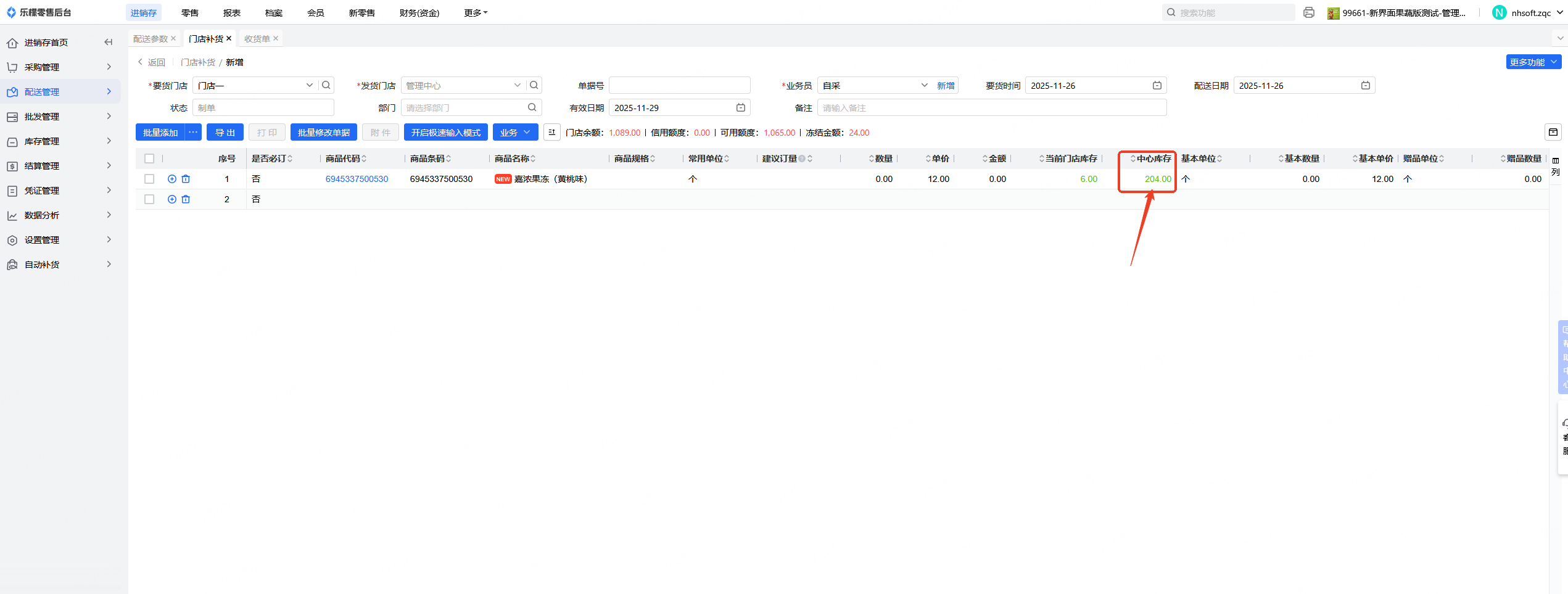Screen dimensions: 1568x594
Task: Tick the select-all checkbox in table header
Action: (x=149, y=159)
